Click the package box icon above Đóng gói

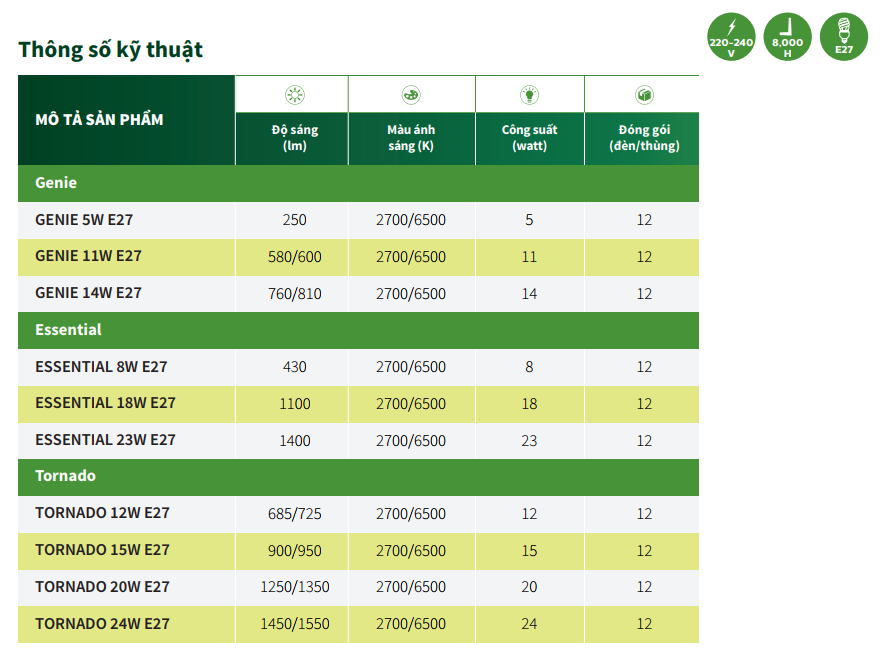(x=645, y=95)
